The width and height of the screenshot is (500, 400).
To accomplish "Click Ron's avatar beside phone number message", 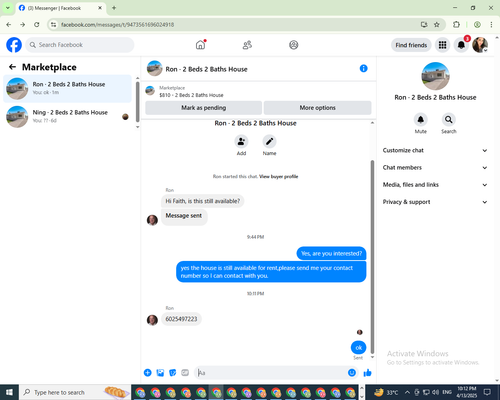I will (152, 320).
